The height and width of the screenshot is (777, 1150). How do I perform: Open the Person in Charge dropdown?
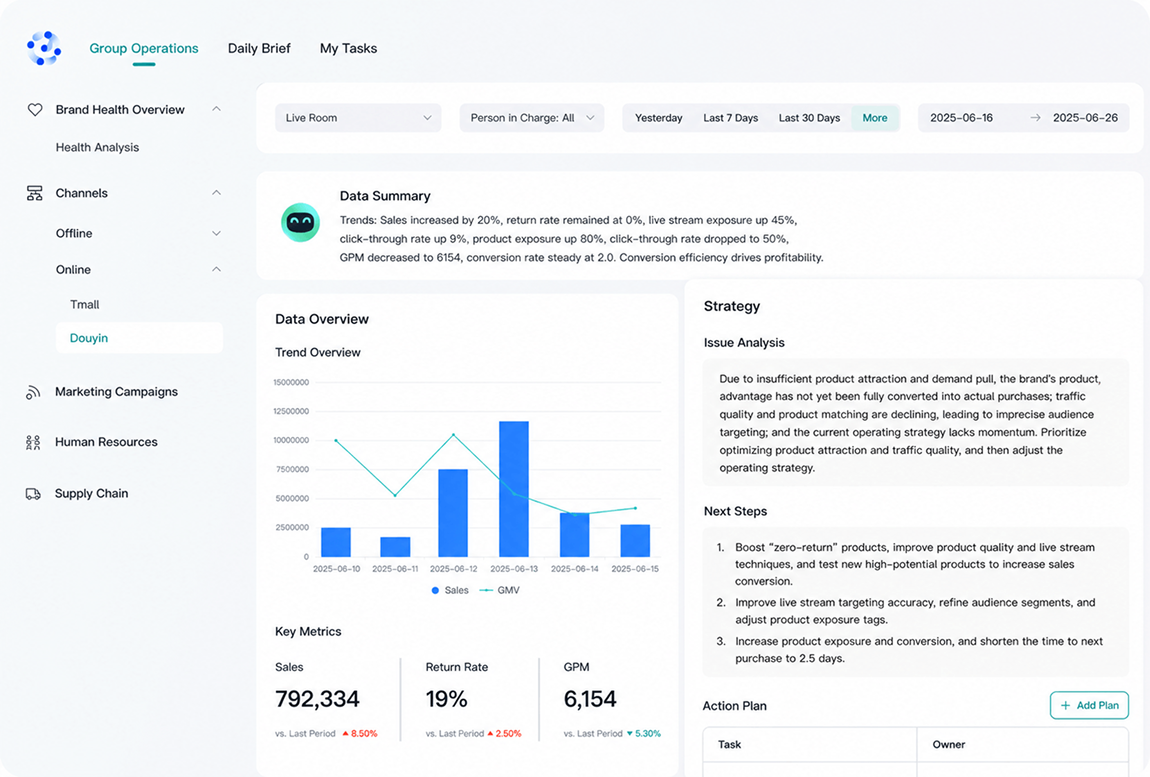coord(532,117)
